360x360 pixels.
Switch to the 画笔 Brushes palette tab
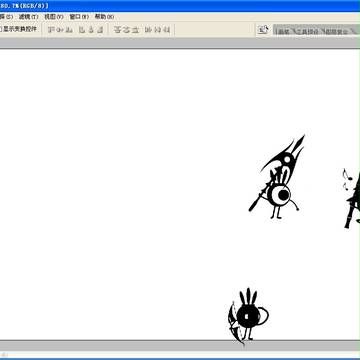pos(284,31)
